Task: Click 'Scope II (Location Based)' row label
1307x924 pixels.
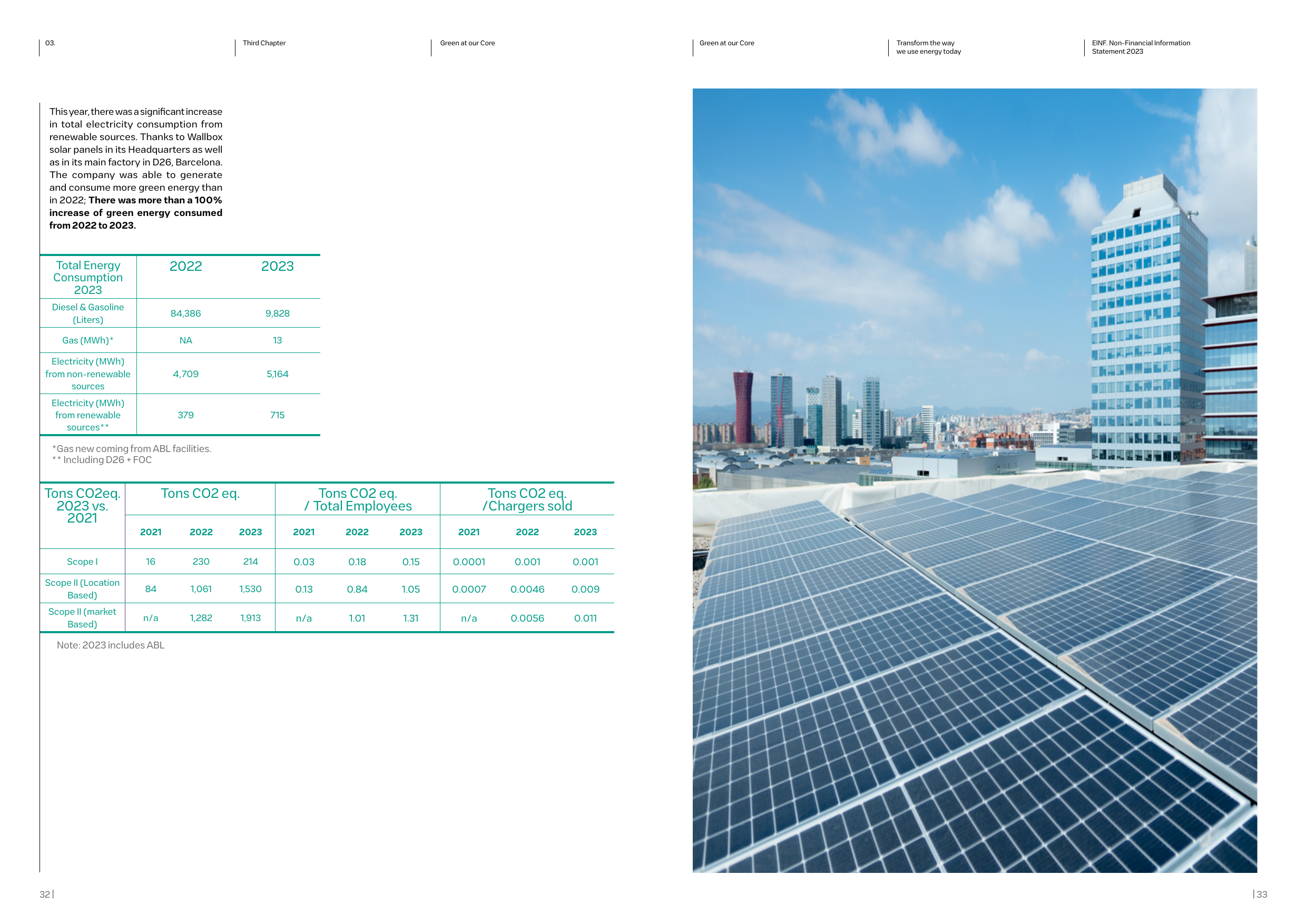Action: point(82,589)
